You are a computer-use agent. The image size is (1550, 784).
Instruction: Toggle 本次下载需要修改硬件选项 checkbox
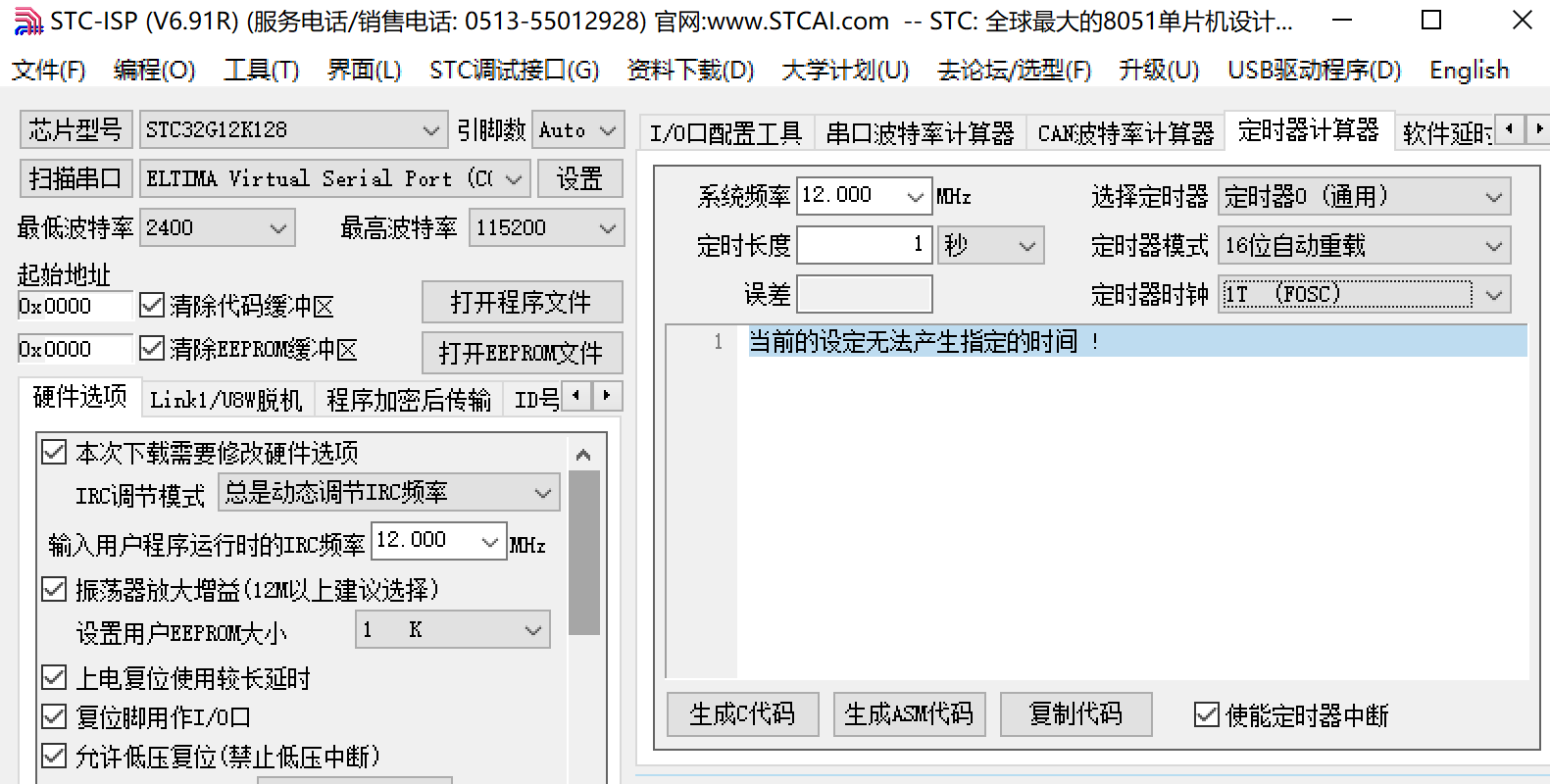[53, 452]
